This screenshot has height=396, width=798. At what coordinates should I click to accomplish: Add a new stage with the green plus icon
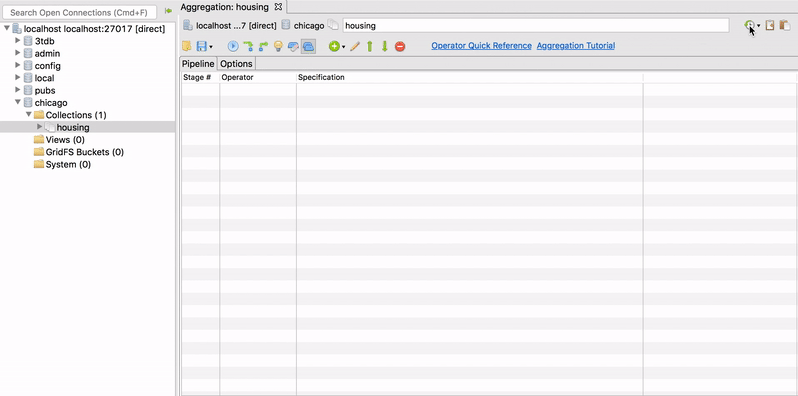(x=334, y=46)
